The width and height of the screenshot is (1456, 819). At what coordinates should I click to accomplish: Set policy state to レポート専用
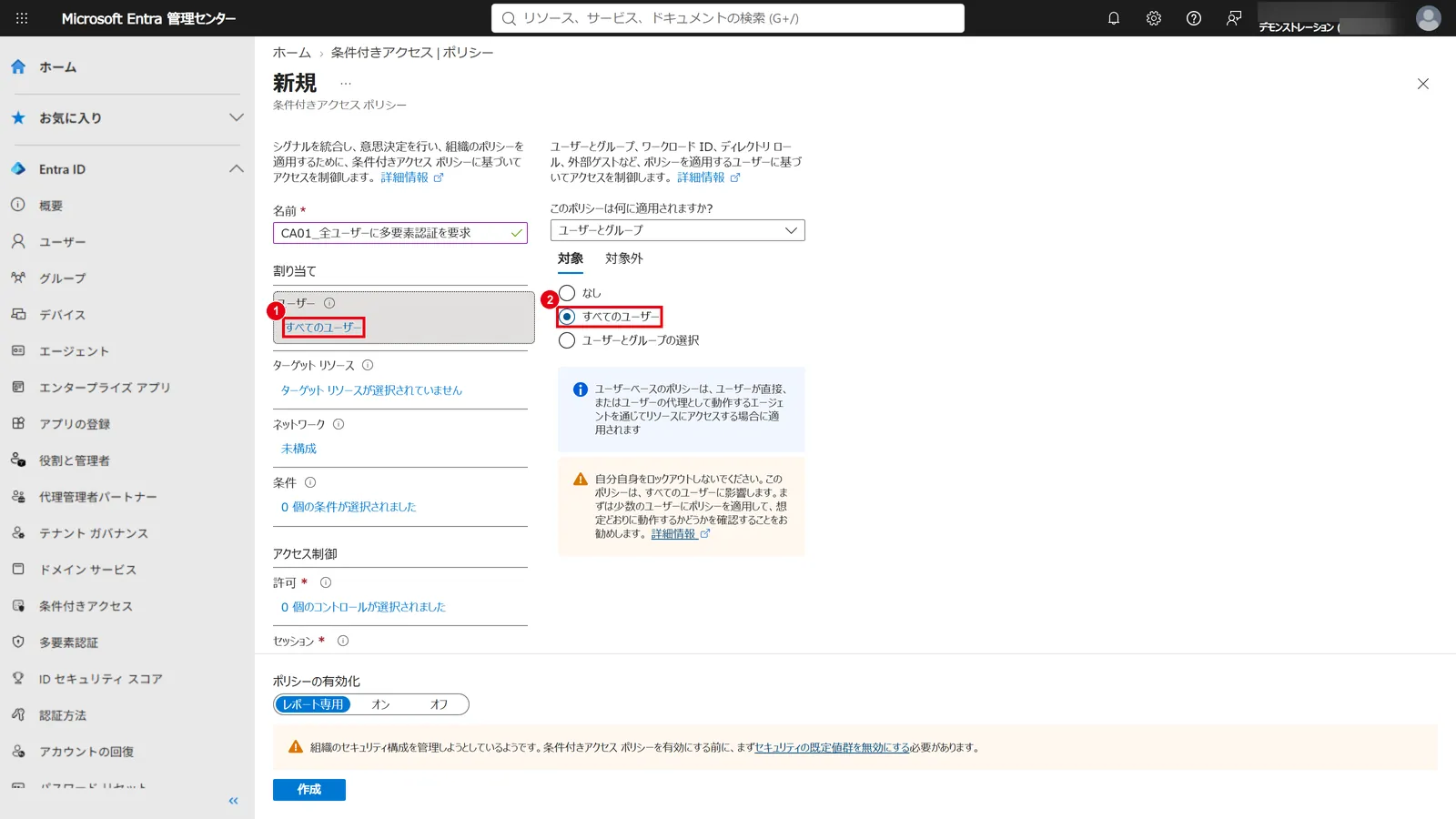[x=312, y=704]
